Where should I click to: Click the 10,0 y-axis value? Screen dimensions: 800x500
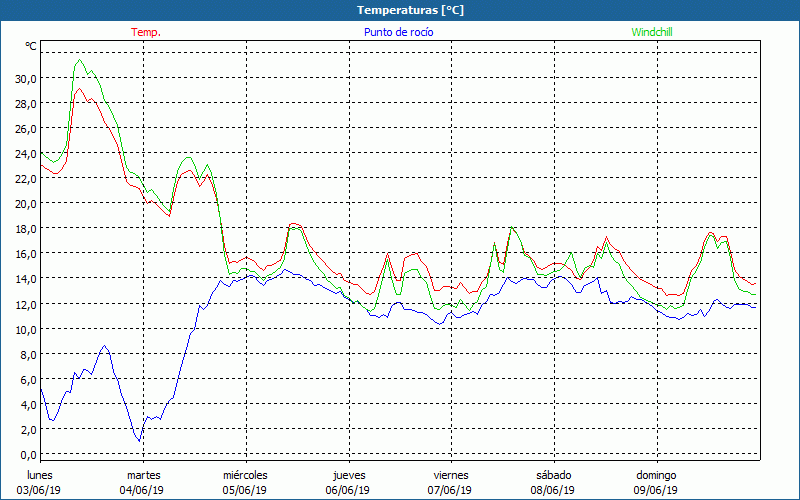[26, 329]
